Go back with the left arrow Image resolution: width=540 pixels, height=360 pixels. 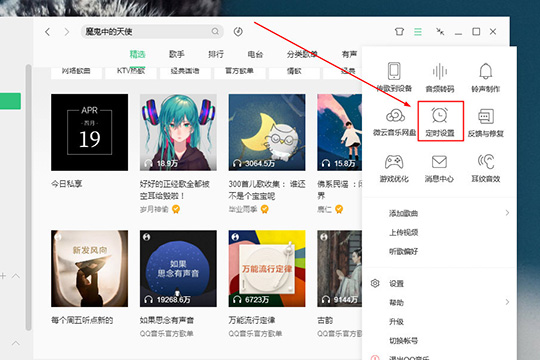(48, 32)
